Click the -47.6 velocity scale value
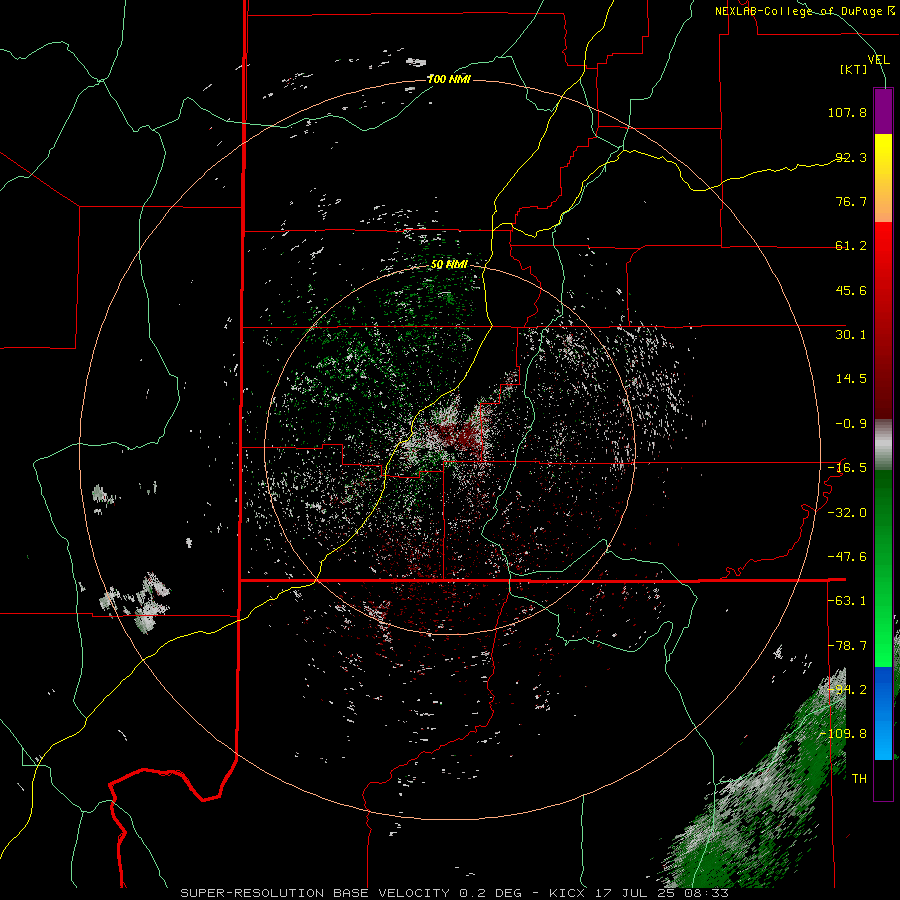900x900 pixels. [x=847, y=557]
